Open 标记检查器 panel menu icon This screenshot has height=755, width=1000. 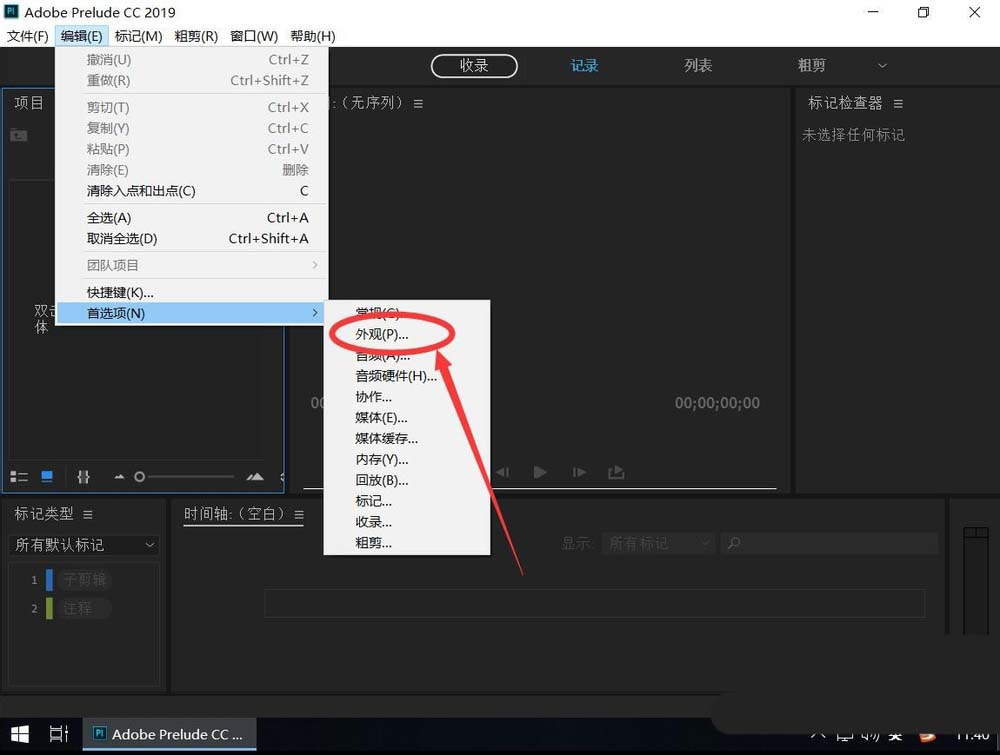pos(898,104)
